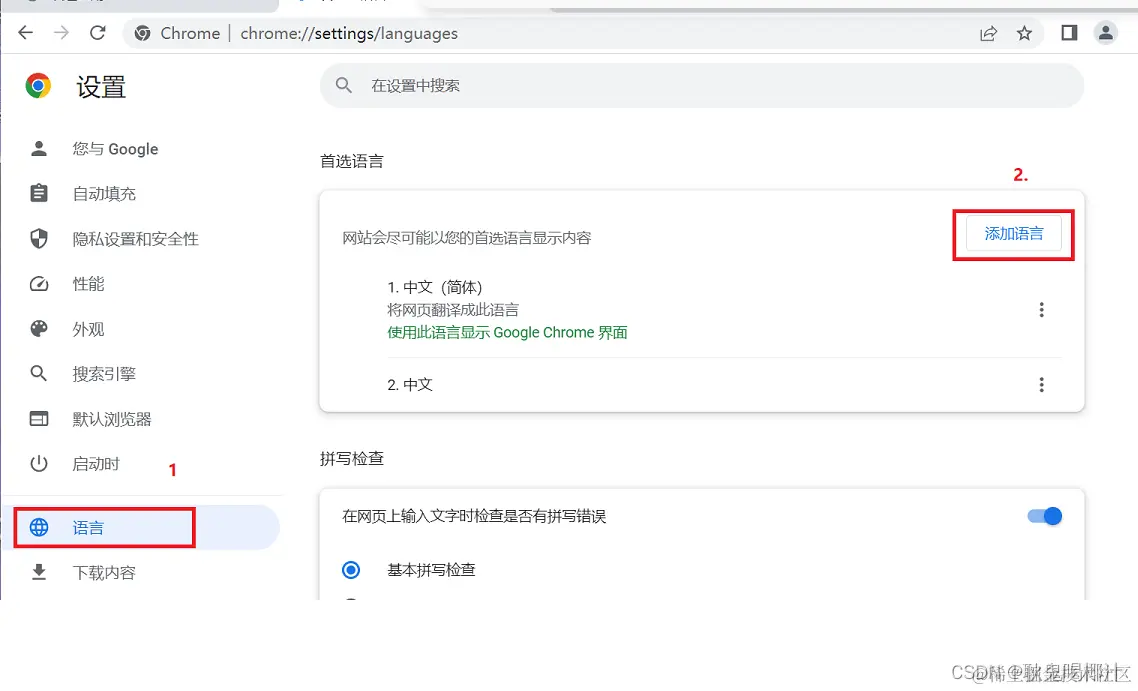Image resolution: width=1138 pixels, height=691 pixels.
Task: Click the palette icon for 外观
Action: (39, 329)
